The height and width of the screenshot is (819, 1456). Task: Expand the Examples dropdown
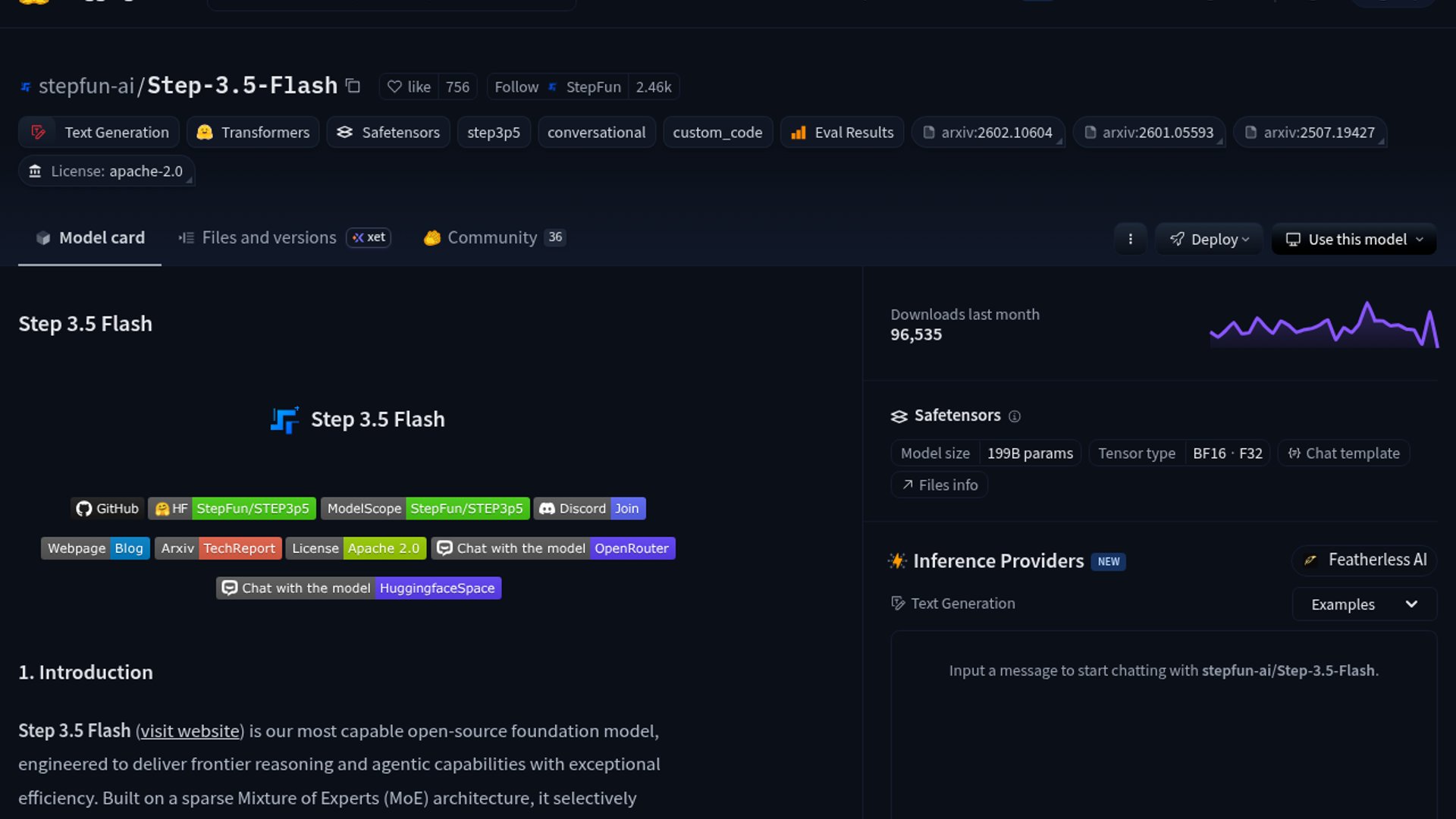click(1363, 604)
